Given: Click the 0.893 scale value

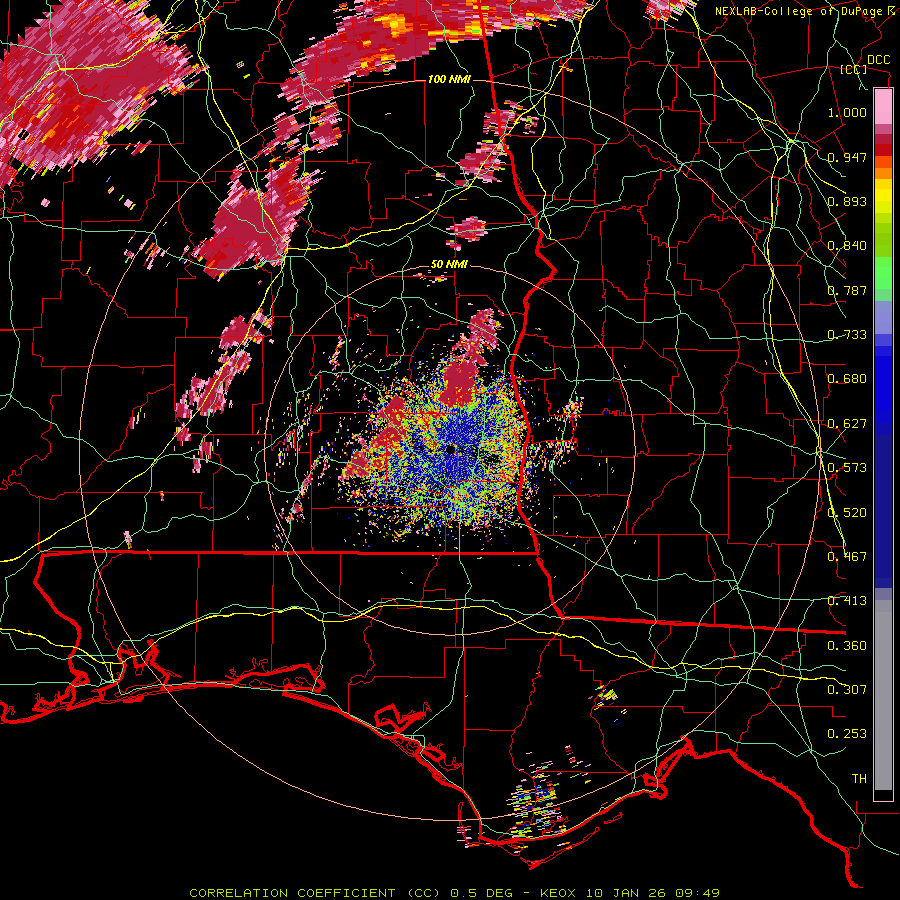Looking at the screenshot, I should (x=847, y=201).
